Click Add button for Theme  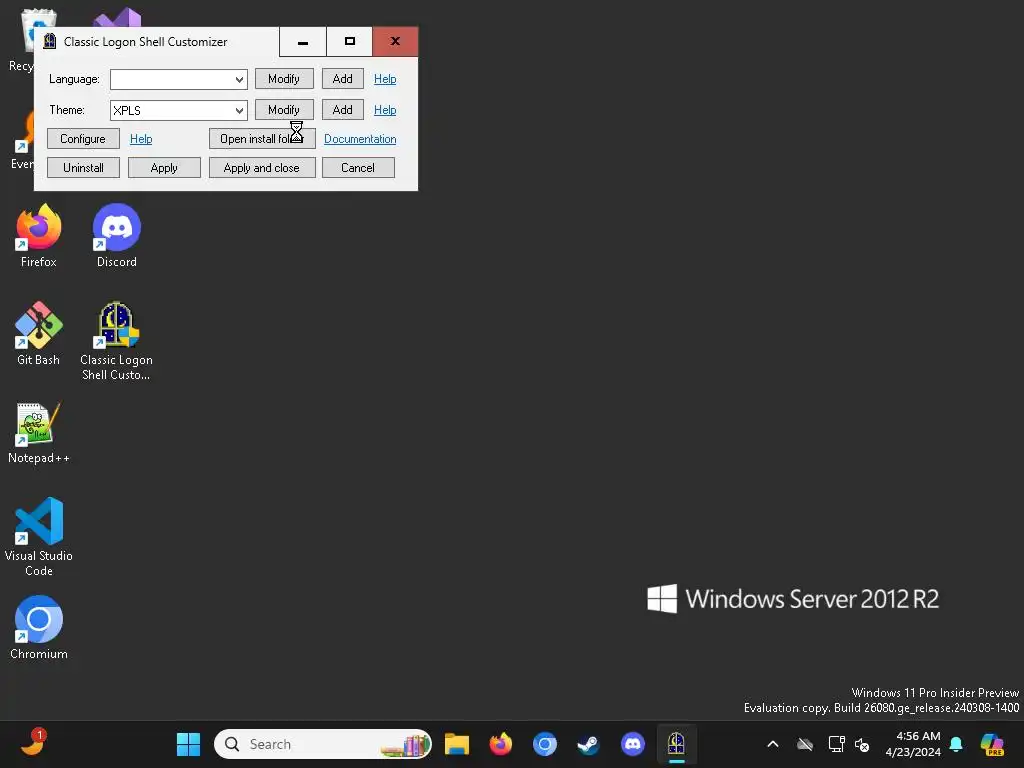click(342, 110)
